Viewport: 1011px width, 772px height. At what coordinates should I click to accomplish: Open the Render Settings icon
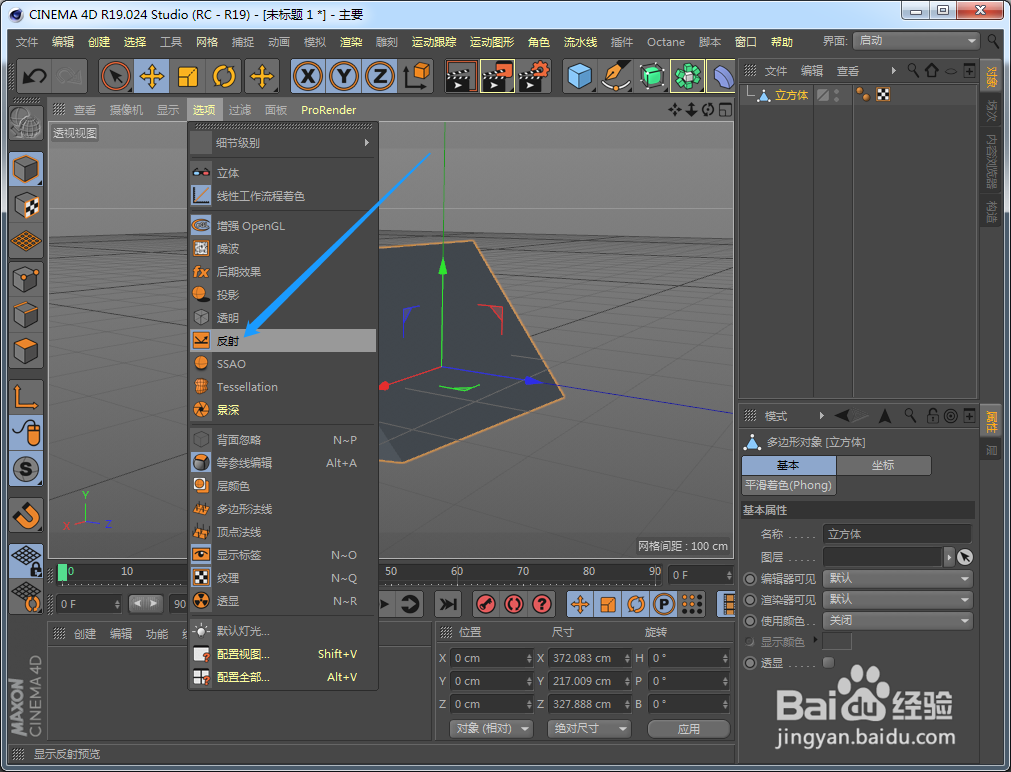(534, 76)
